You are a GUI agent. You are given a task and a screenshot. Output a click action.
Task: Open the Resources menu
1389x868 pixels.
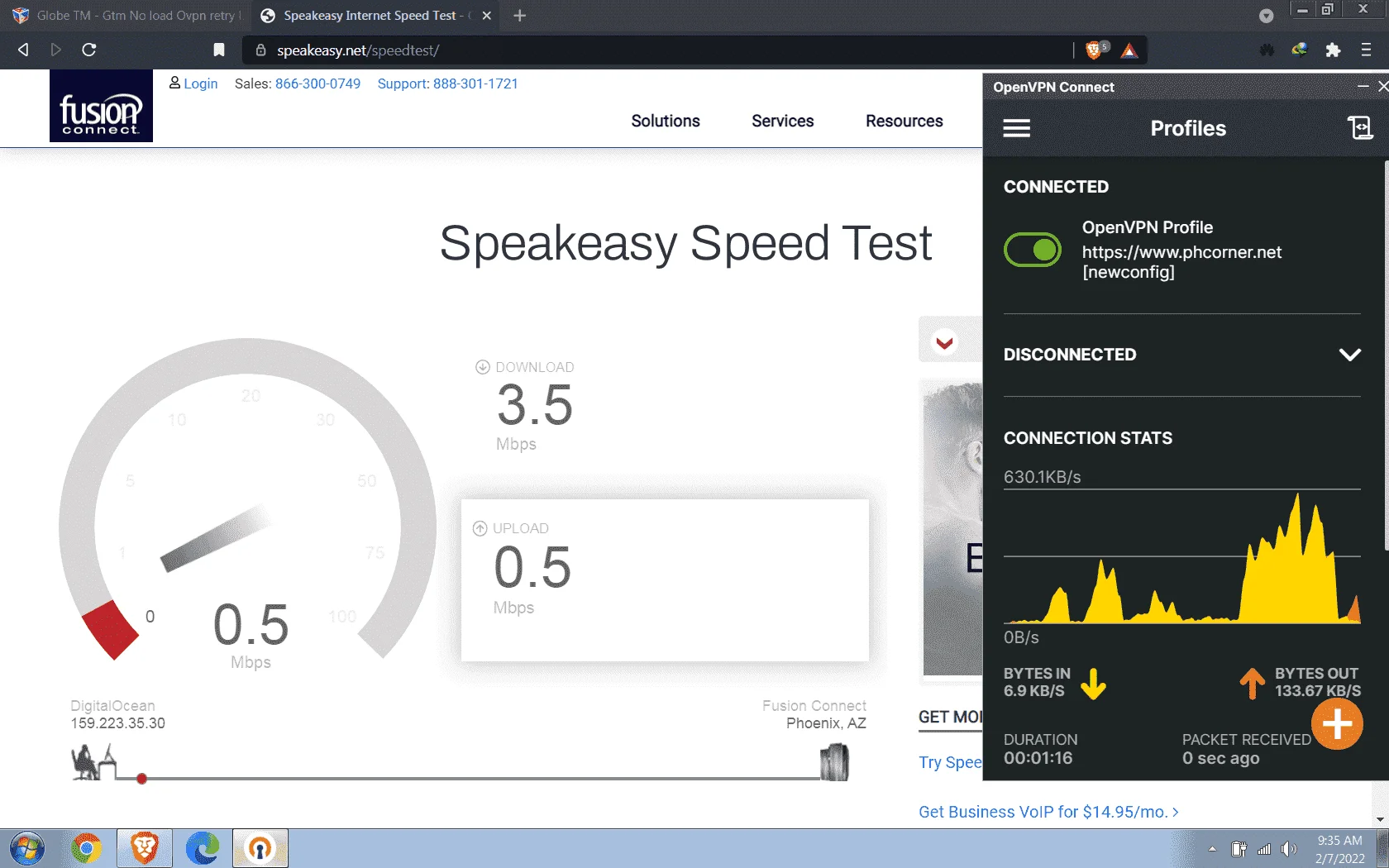tap(905, 121)
